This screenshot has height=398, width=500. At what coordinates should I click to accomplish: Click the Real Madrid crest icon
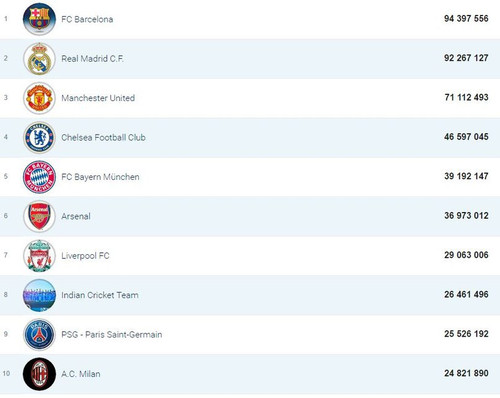tap(39, 59)
